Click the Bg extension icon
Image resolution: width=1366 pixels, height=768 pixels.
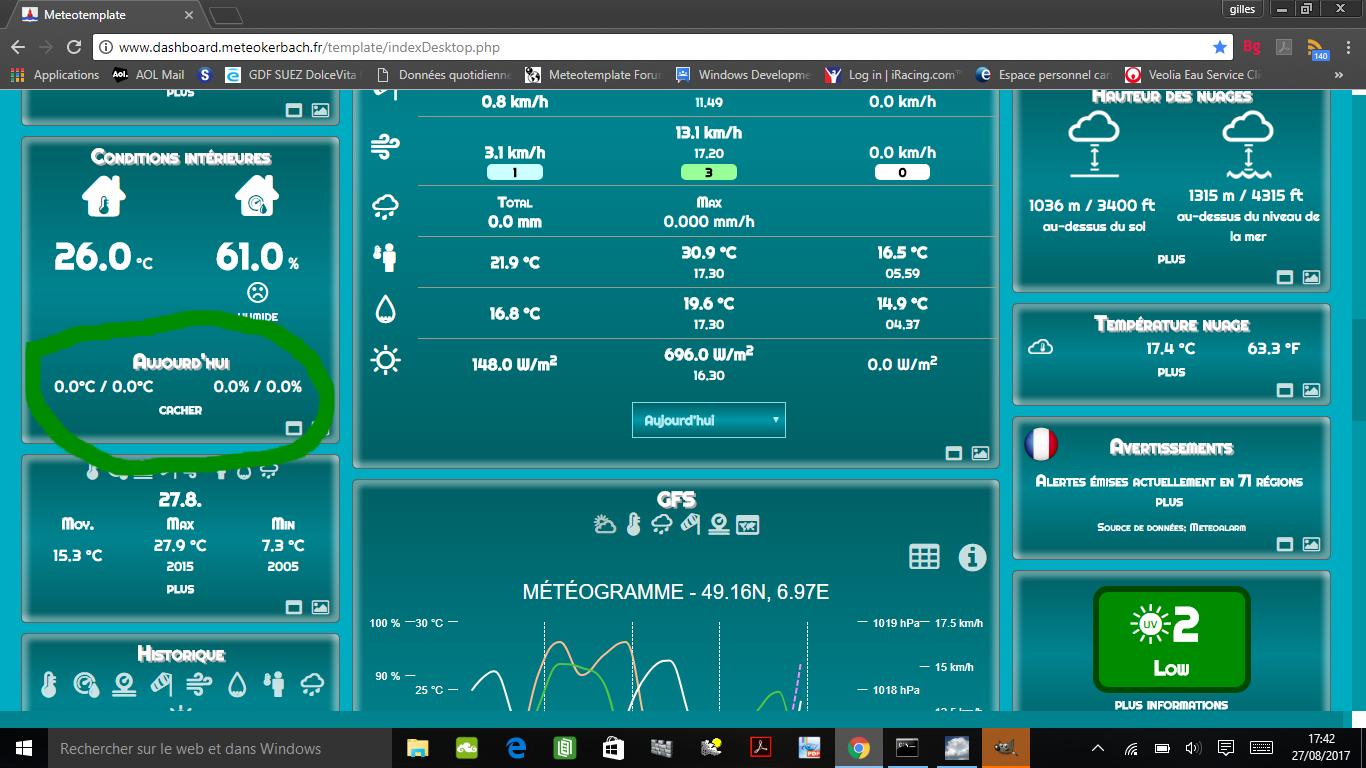coord(1252,47)
